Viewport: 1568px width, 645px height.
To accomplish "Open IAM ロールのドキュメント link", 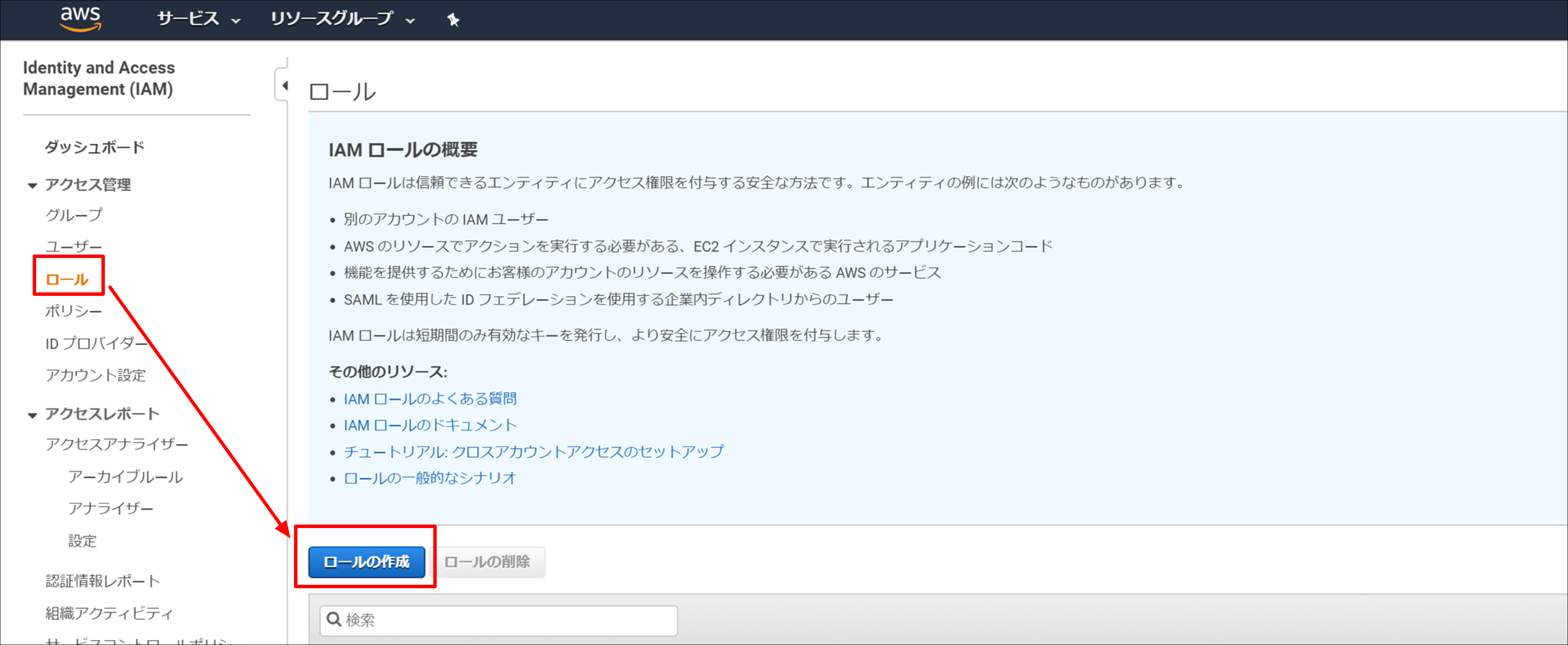I will [x=430, y=425].
